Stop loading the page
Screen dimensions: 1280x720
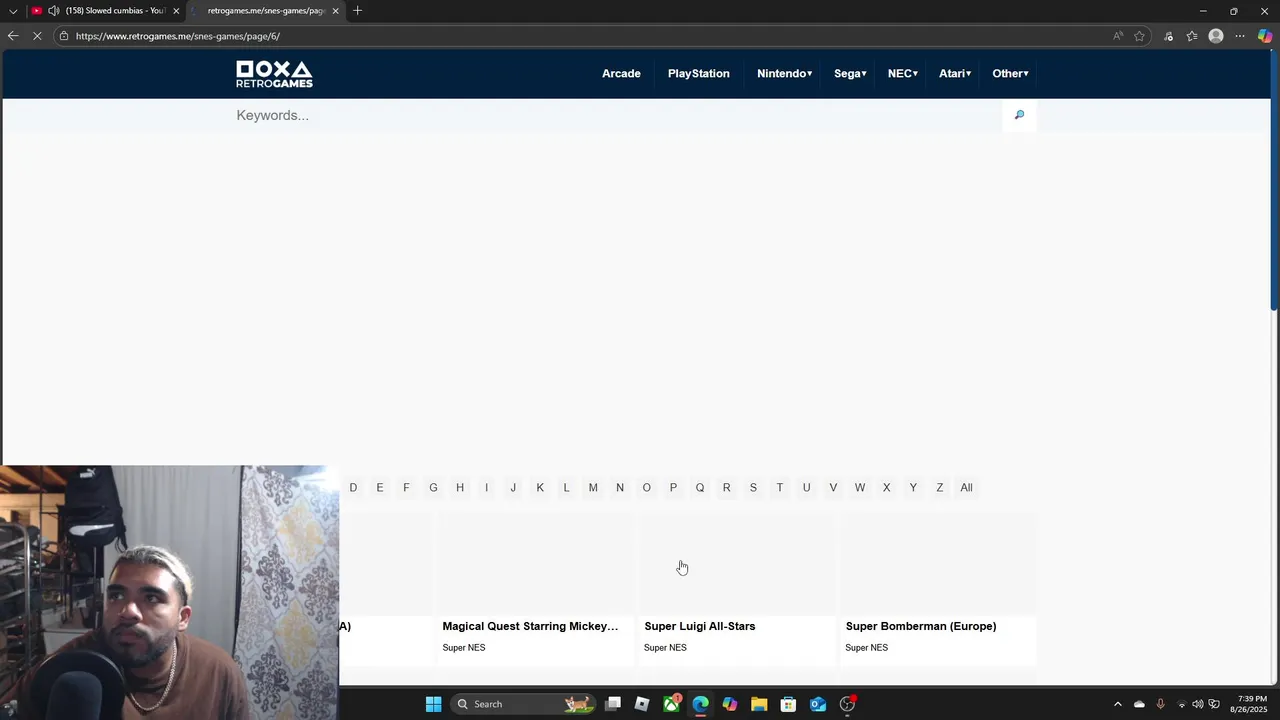point(38,36)
